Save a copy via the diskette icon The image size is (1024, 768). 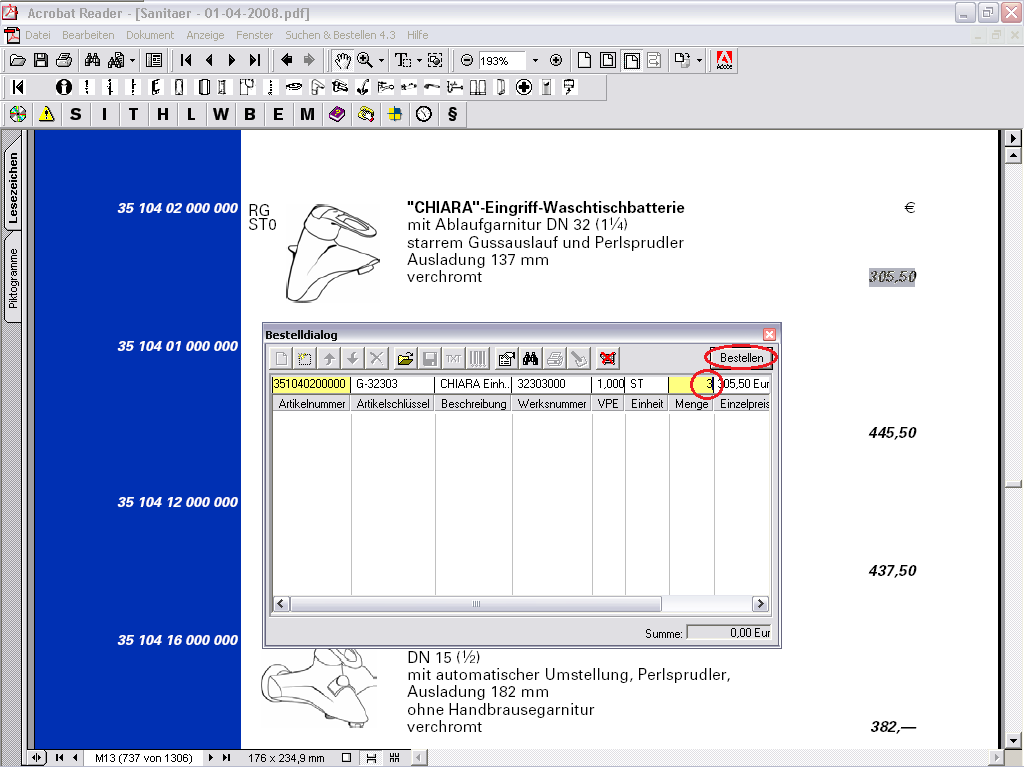pyautogui.click(x=40, y=61)
